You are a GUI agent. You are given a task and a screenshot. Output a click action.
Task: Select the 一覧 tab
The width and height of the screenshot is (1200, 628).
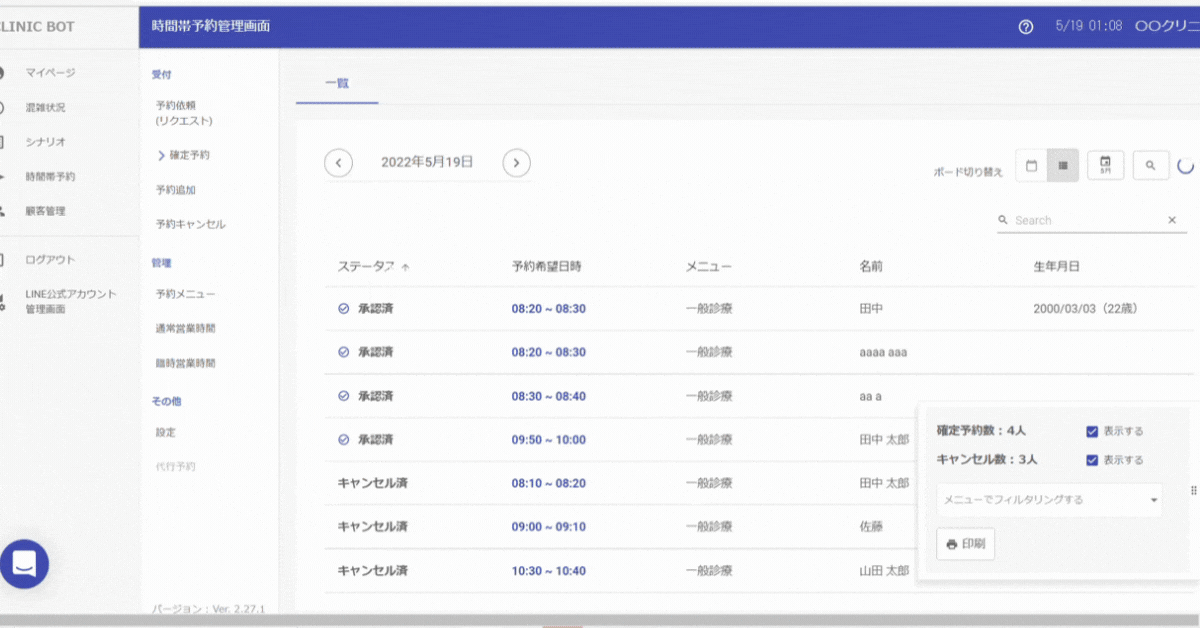(337, 83)
